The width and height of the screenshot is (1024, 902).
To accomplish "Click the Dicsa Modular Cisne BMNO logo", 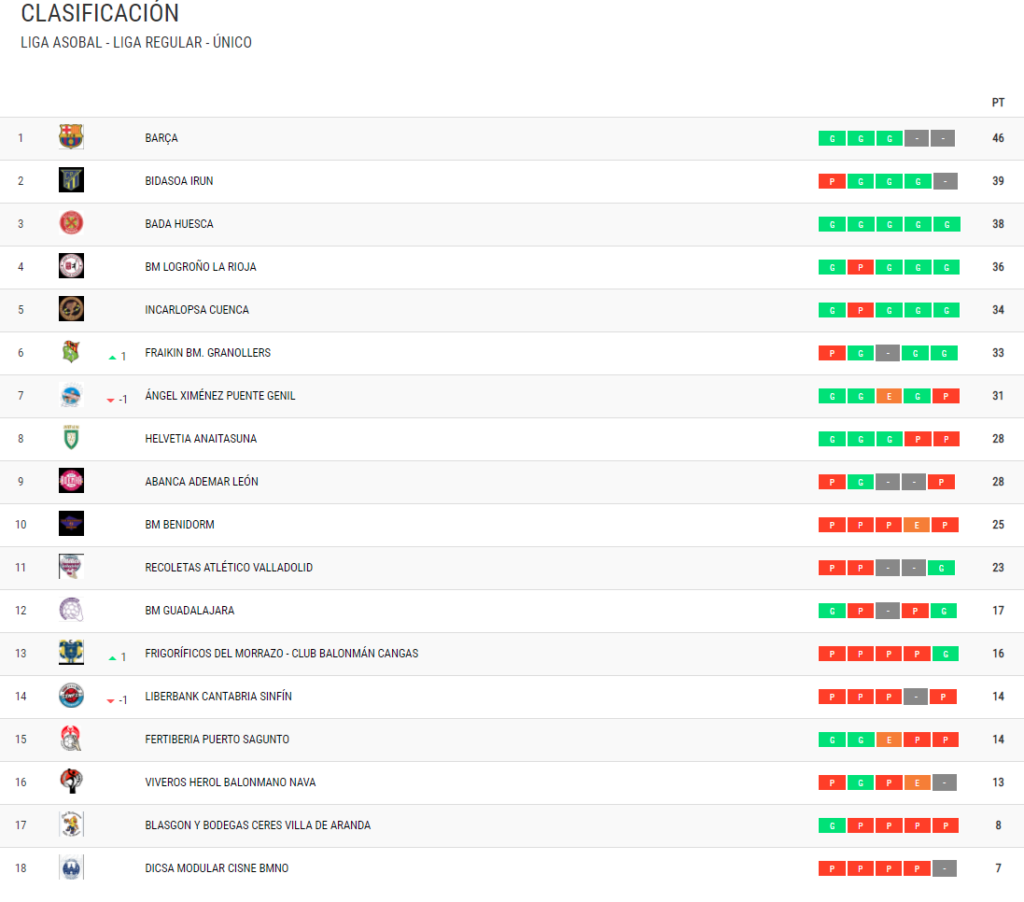I will 71,867.
